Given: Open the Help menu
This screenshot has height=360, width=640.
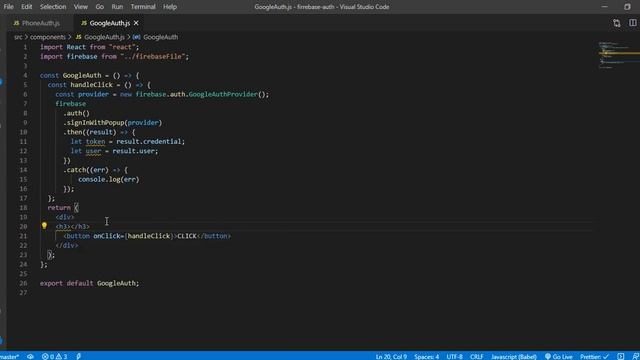Looking at the screenshot, I should (170, 7).
